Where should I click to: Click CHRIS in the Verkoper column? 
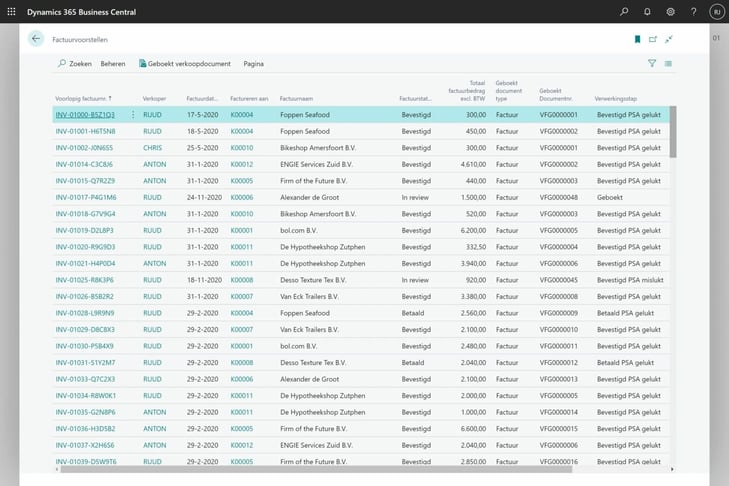tap(152, 148)
